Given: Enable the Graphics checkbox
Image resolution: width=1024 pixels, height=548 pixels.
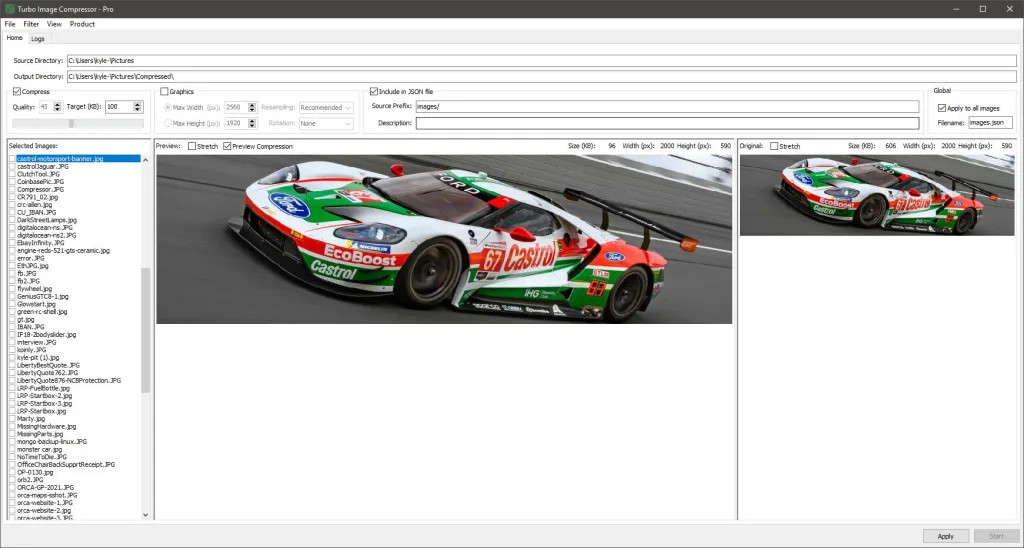Looking at the screenshot, I should pos(165,91).
